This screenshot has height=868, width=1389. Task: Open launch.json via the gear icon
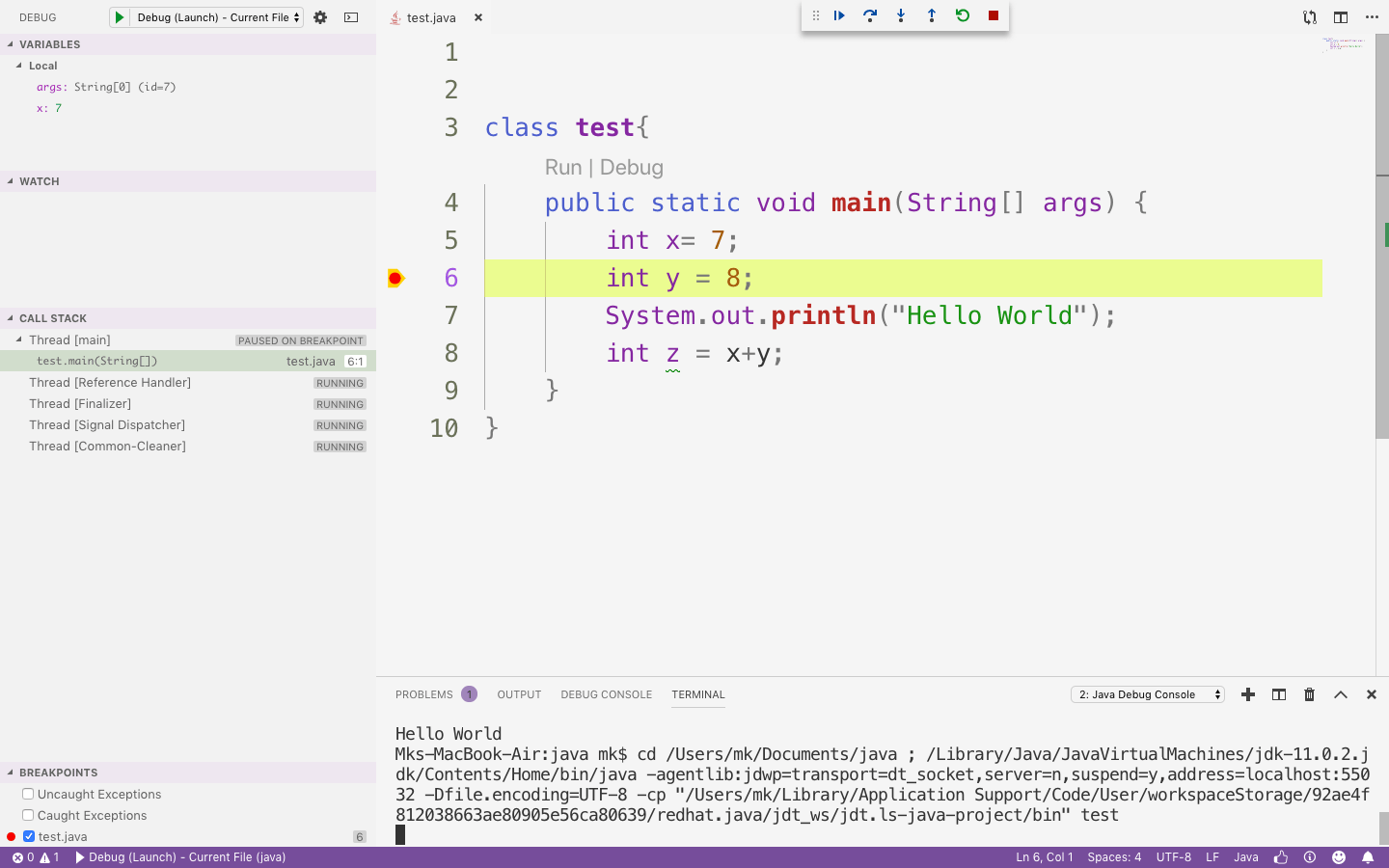[x=320, y=17]
